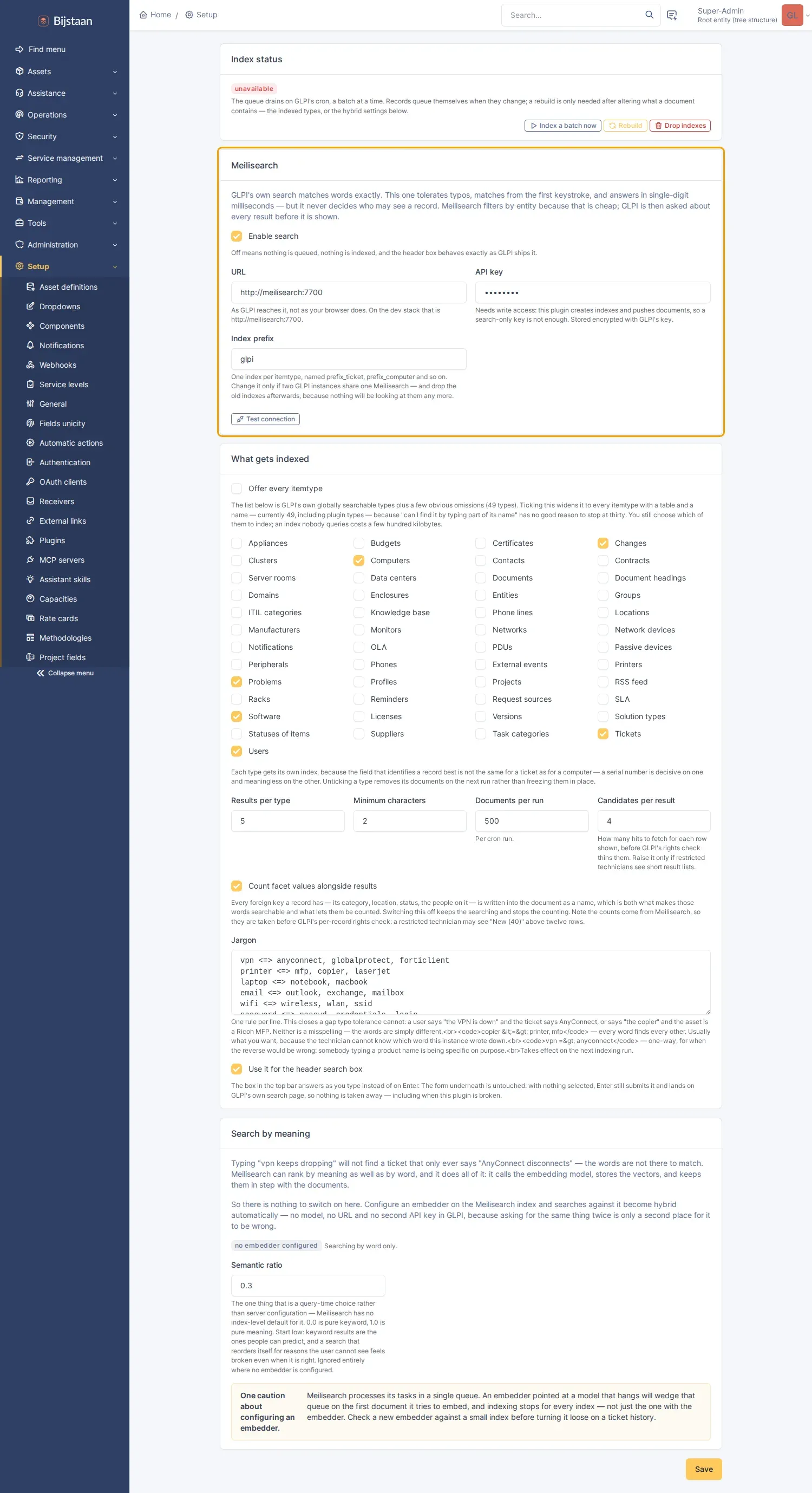Click the Collapse menu double-chevron icon
Image resolution: width=812 pixels, height=1493 pixels.
[41, 674]
